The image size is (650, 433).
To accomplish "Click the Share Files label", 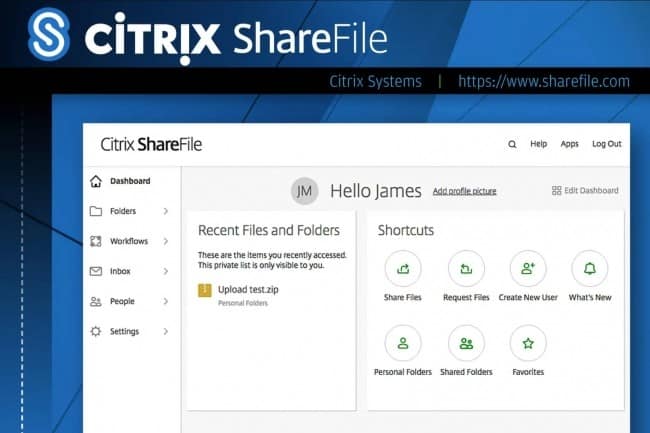I will coord(403,298).
